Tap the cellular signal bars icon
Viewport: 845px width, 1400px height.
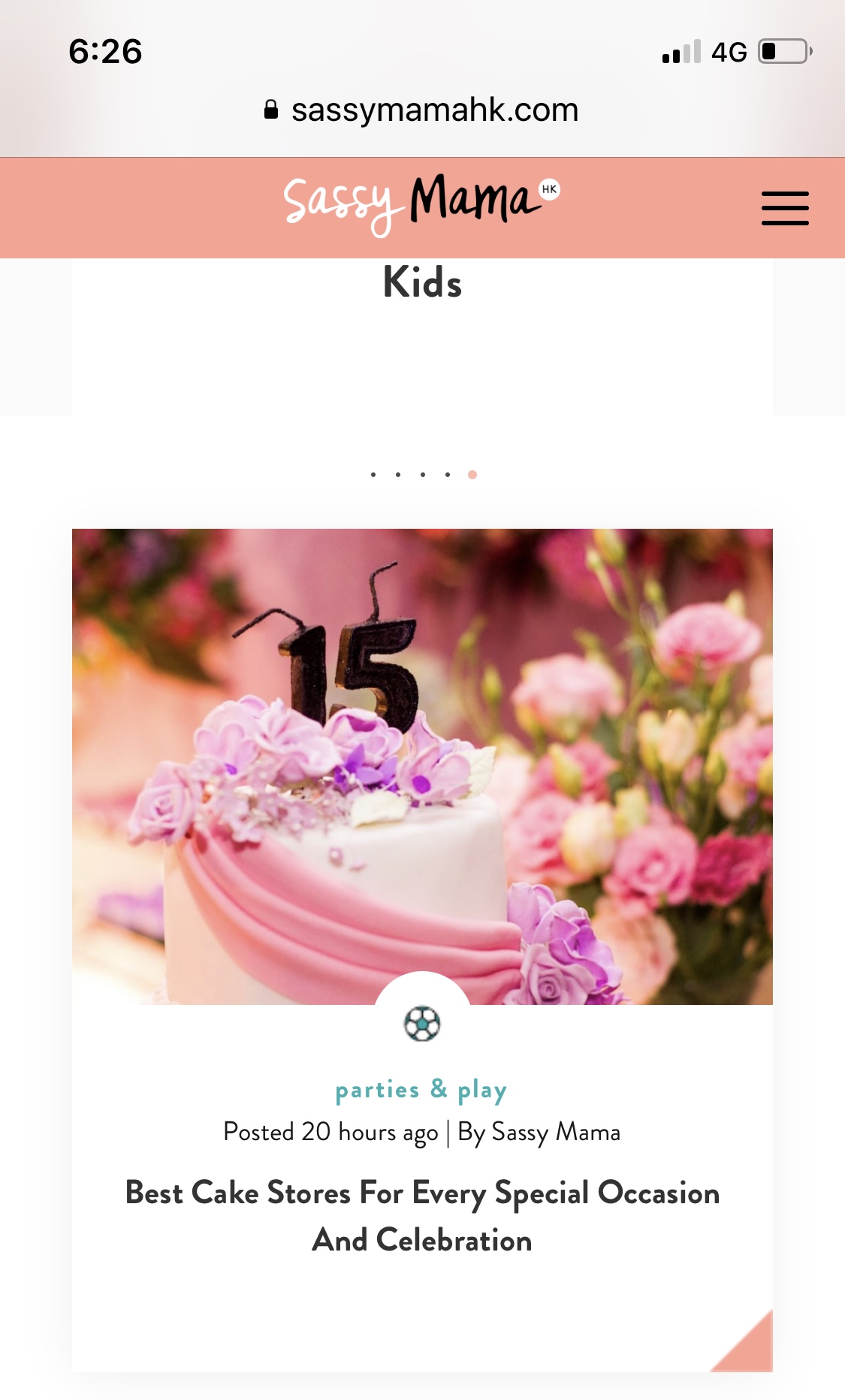pyautogui.click(x=681, y=52)
